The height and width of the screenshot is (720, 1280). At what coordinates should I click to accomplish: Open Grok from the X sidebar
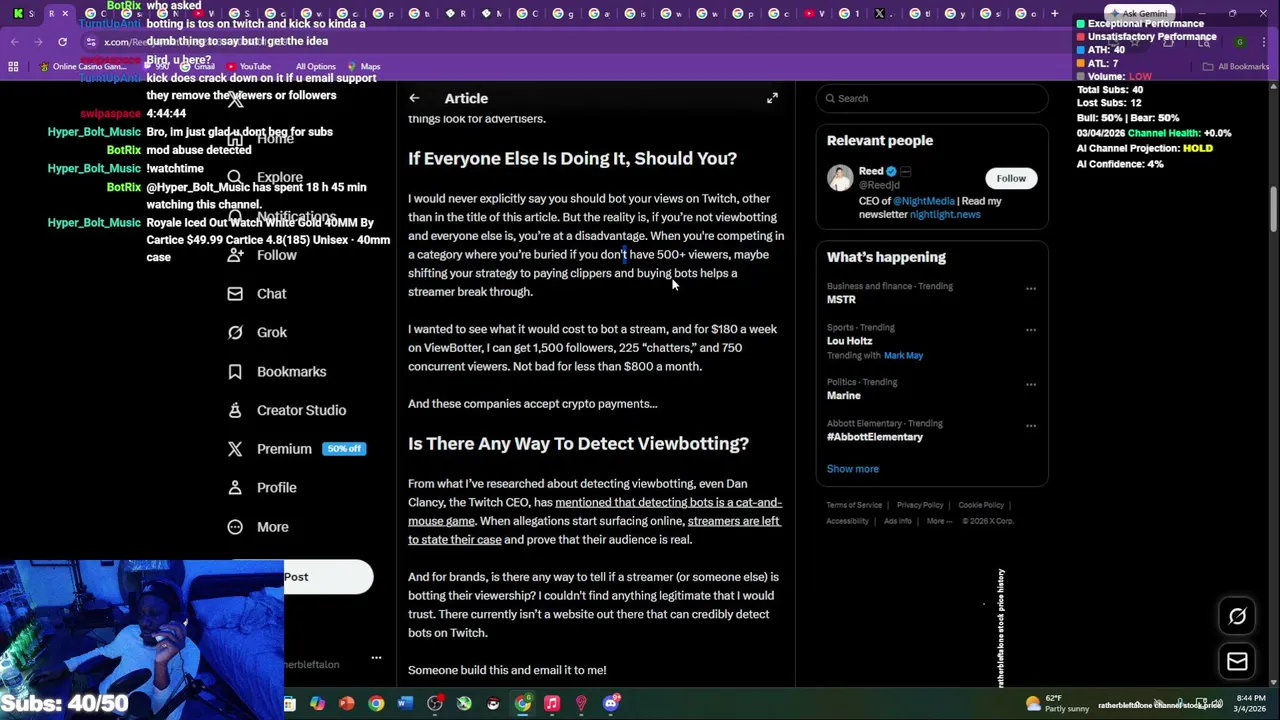pyautogui.click(x=257, y=332)
